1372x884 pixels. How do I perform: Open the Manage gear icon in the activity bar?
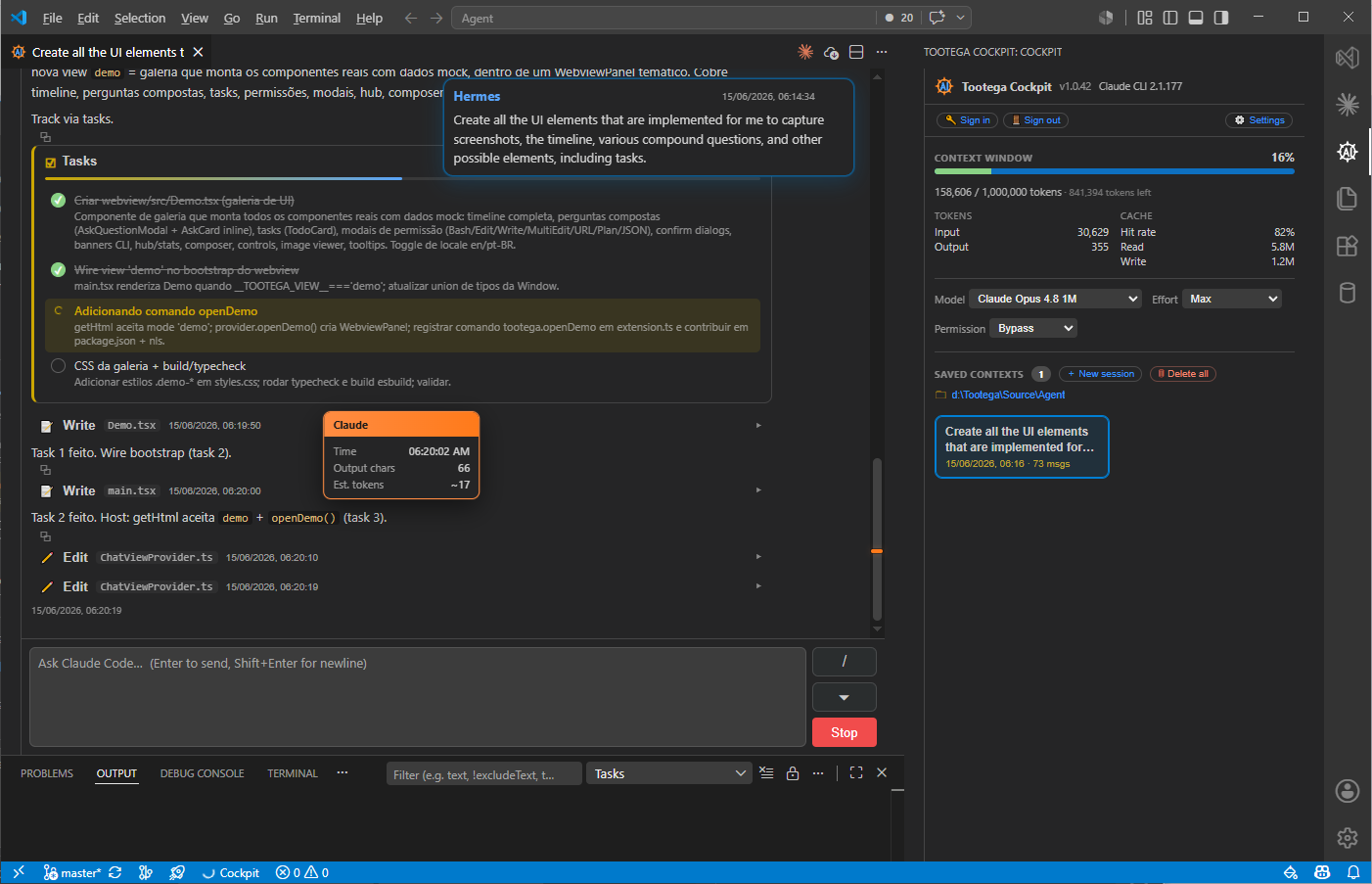coord(1348,838)
